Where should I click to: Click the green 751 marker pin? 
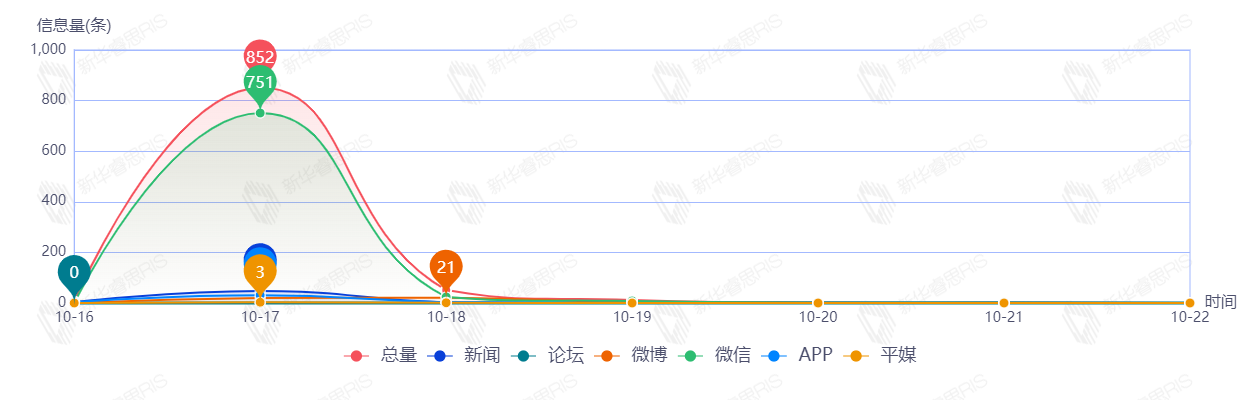click(x=260, y=82)
